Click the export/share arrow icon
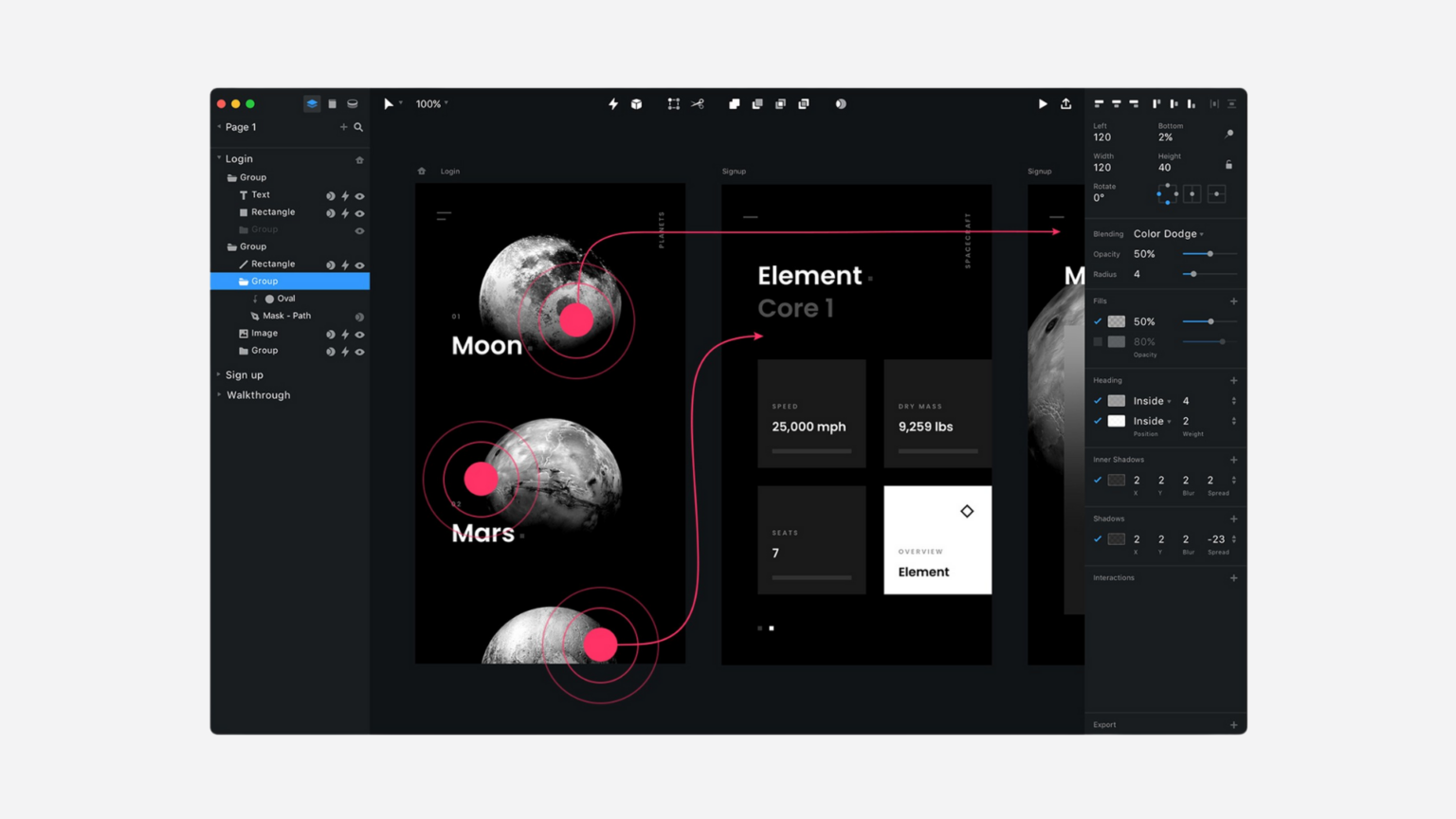This screenshot has width=1456, height=819. [1065, 103]
